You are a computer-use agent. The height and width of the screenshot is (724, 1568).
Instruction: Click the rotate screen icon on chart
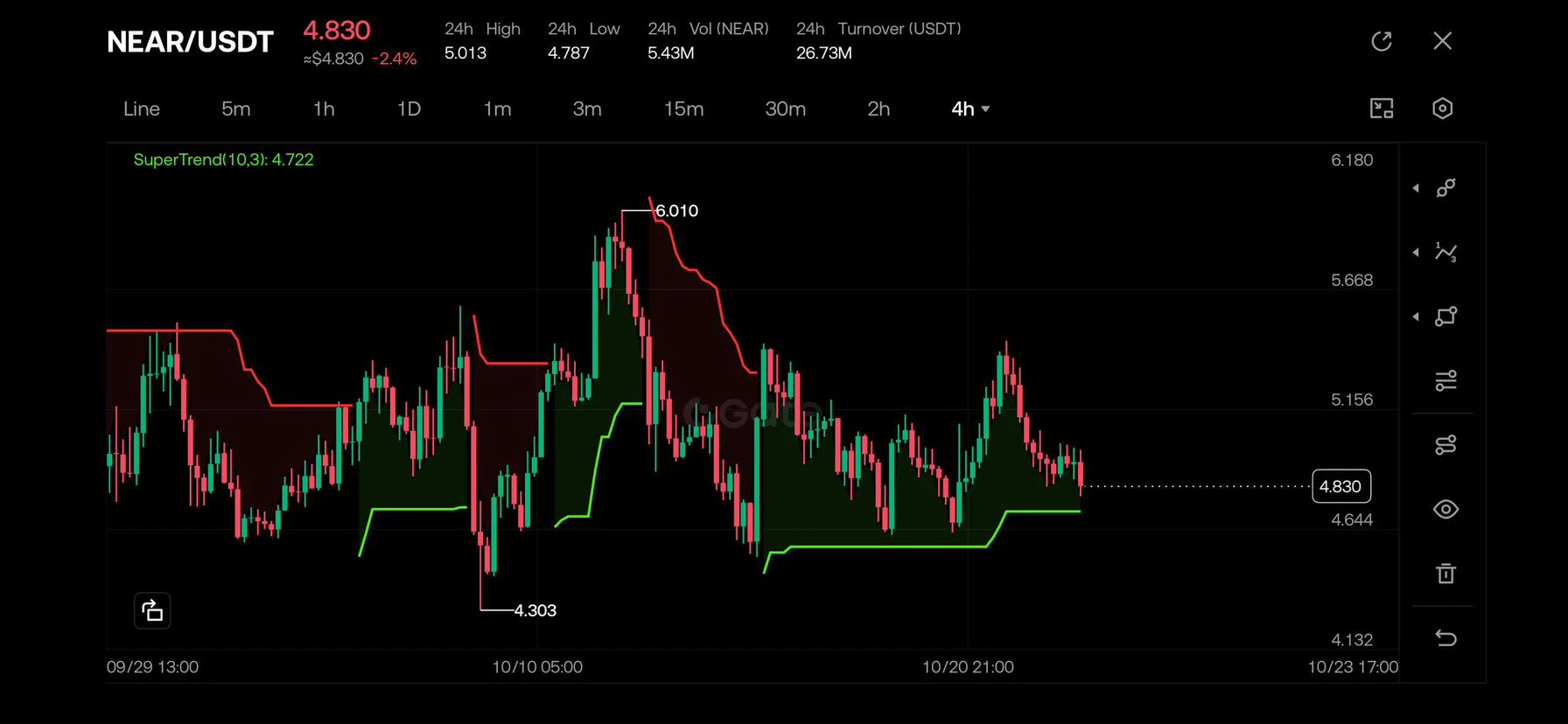click(152, 610)
